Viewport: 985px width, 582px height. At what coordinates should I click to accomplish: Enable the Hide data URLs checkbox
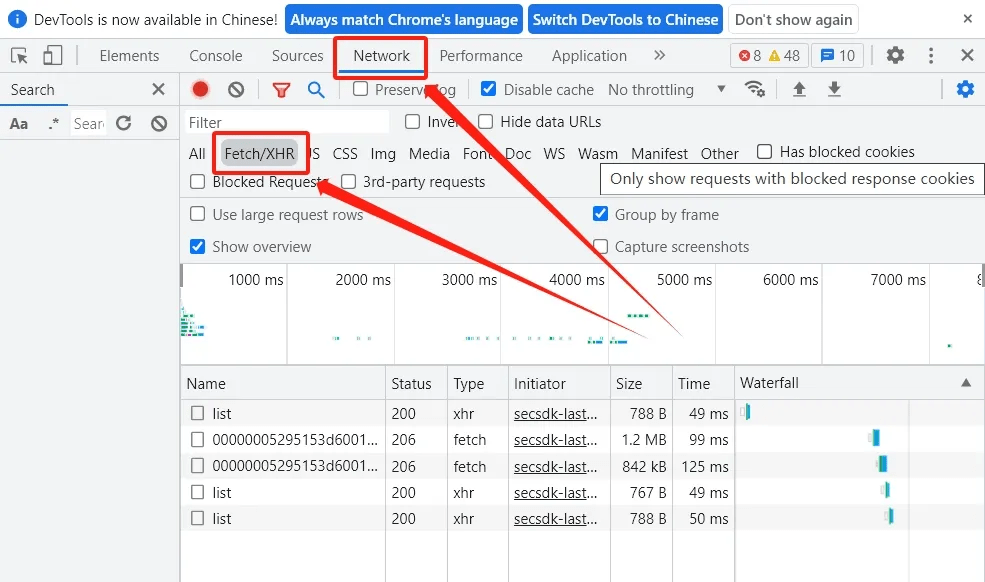tap(486, 122)
